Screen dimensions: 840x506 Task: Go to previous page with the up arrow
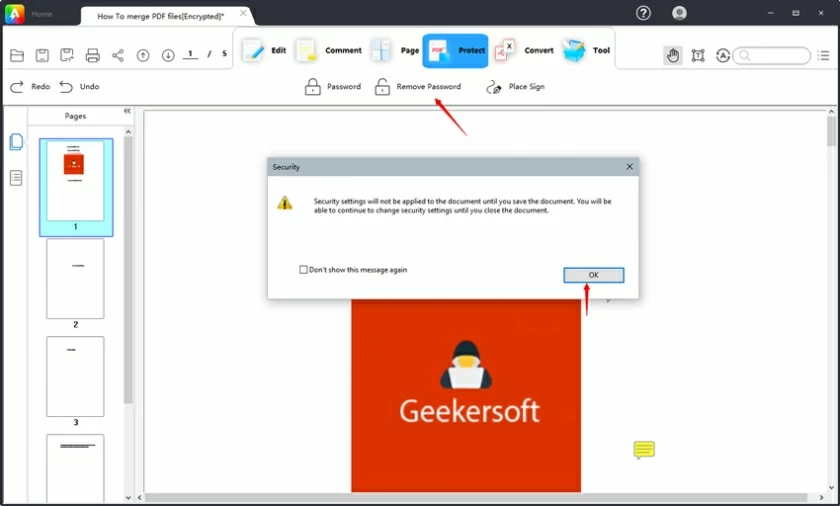(x=143, y=55)
